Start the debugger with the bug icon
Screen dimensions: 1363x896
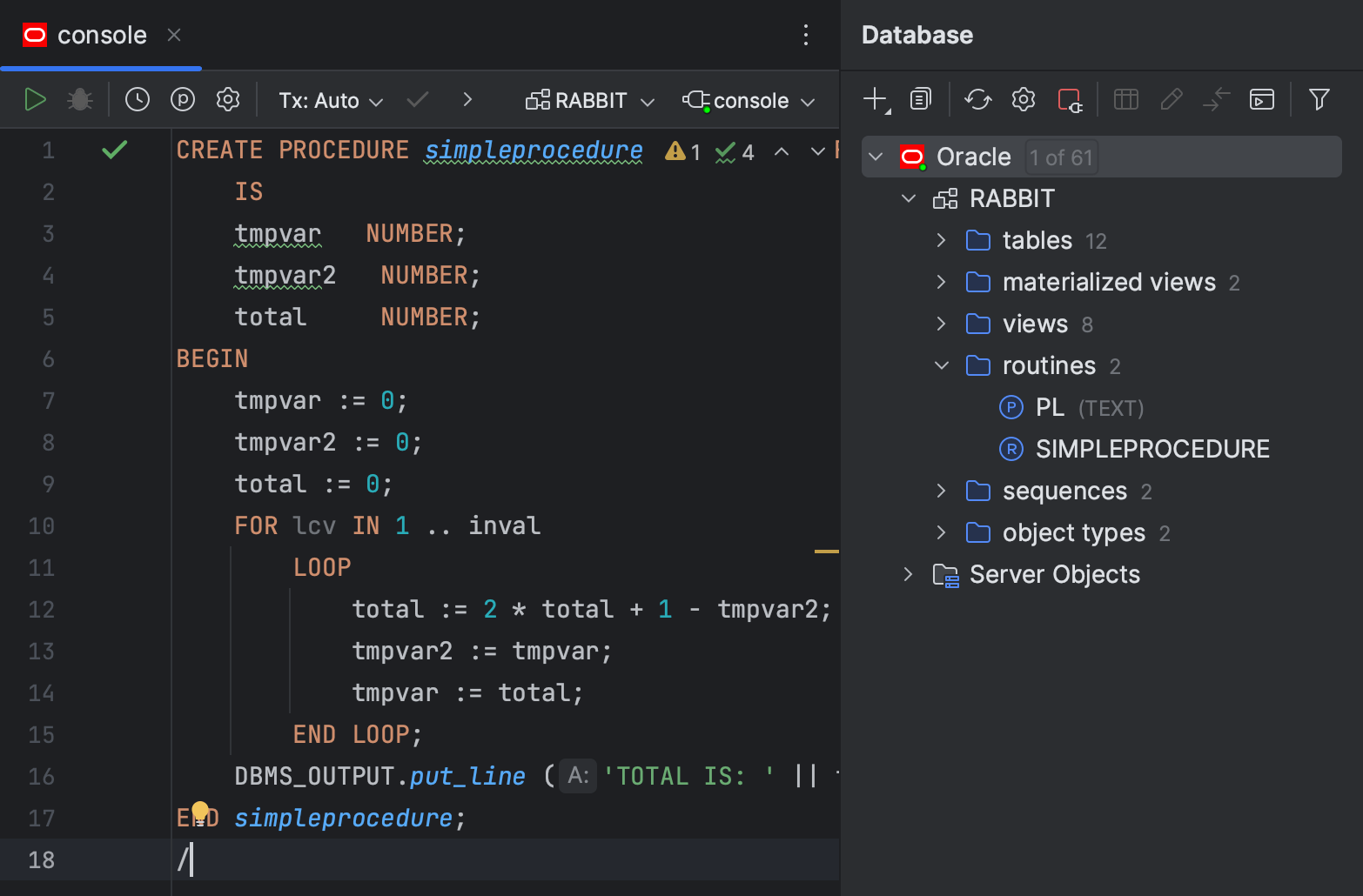point(80,99)
